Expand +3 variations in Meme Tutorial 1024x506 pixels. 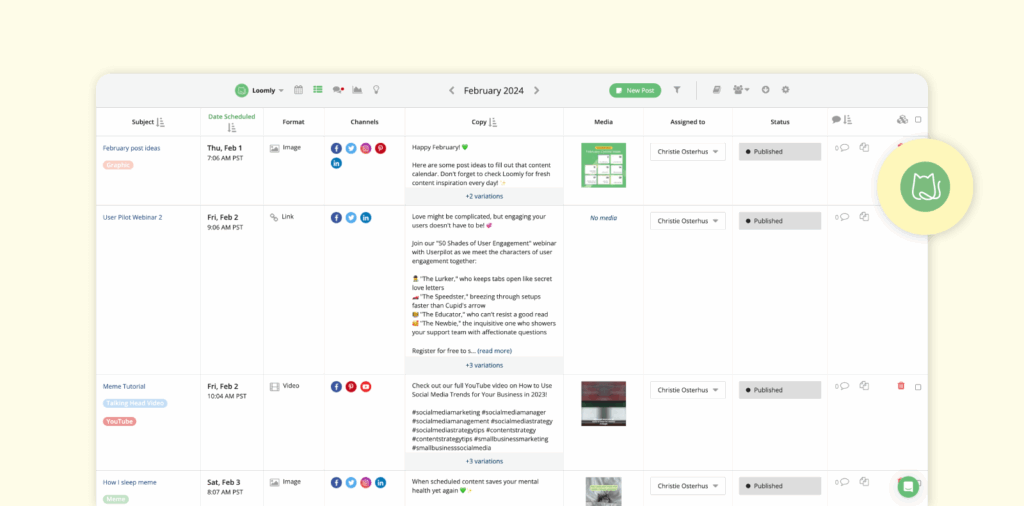(x=484, y=461)
